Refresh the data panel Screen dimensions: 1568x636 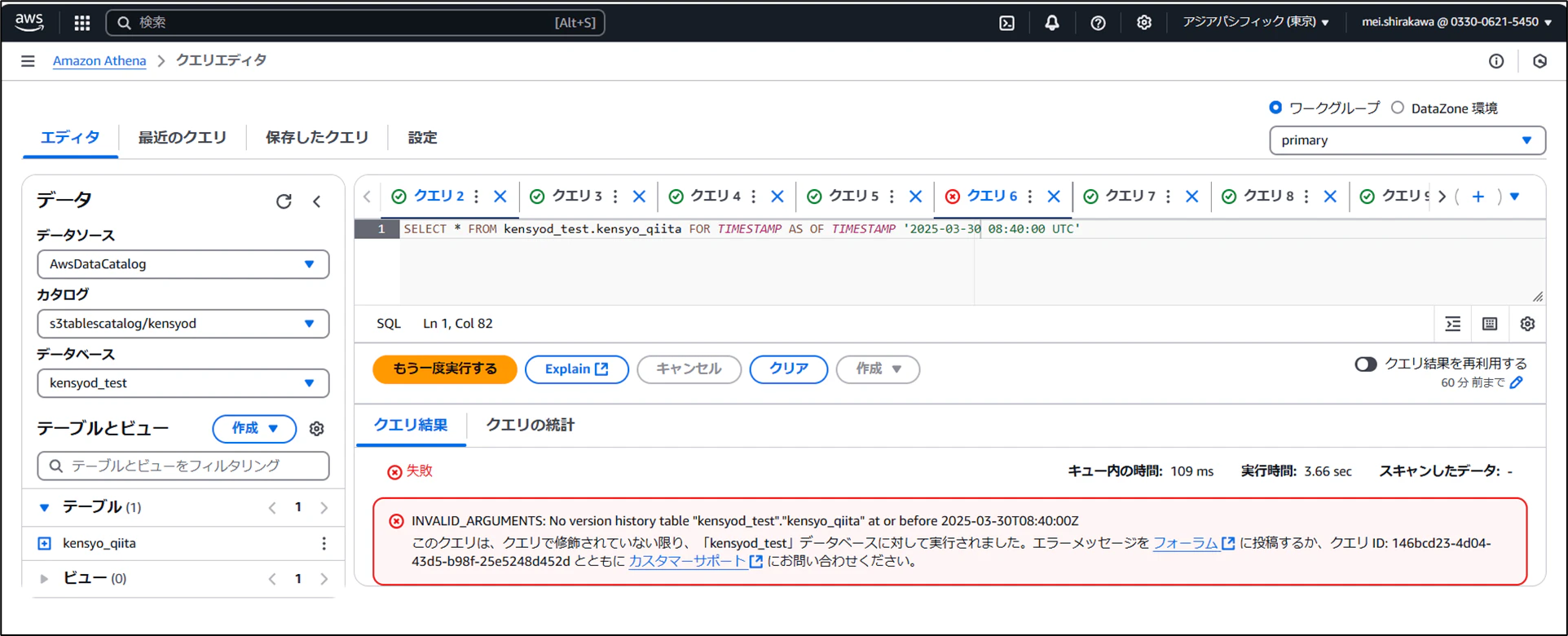[x=284, y=201]
